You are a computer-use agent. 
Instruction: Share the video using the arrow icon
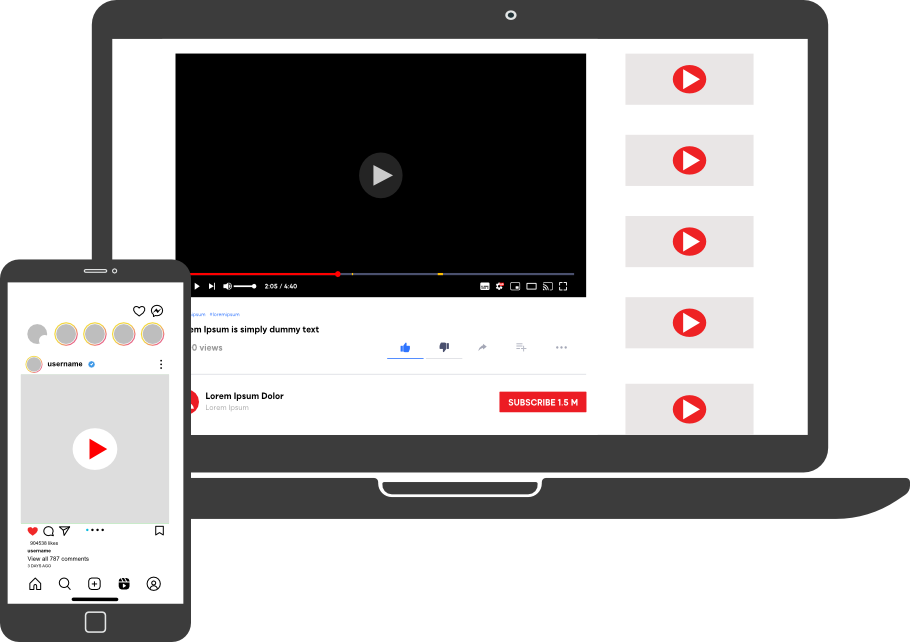click(482, 347)
